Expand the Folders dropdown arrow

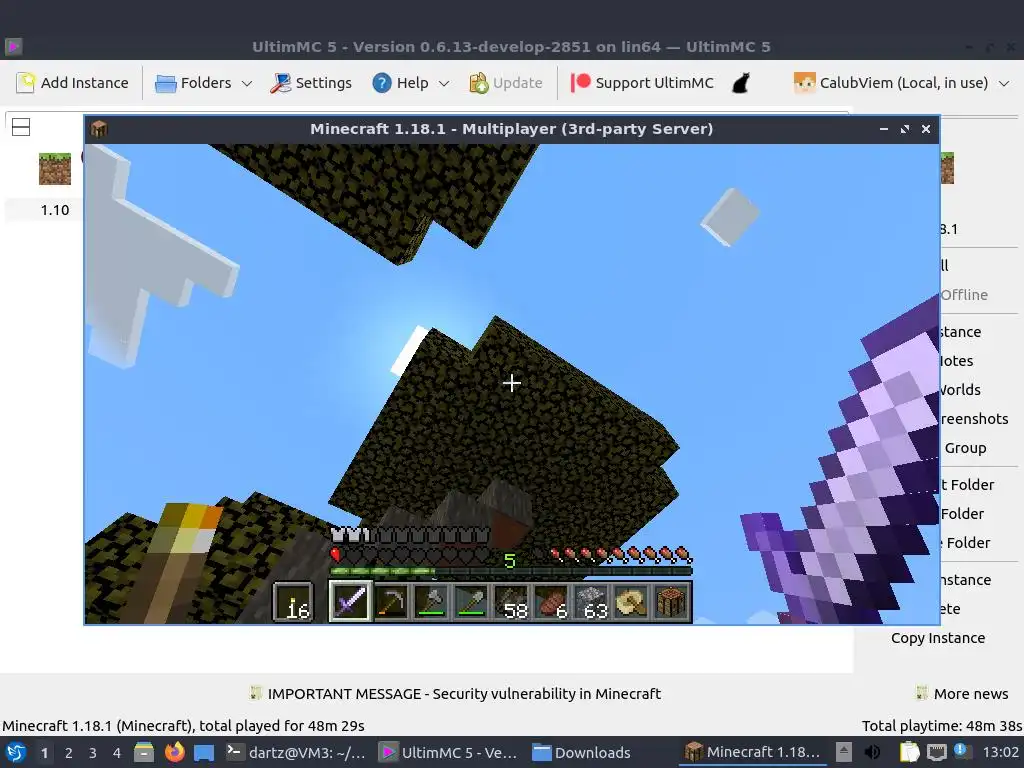[x=247, y=83]
